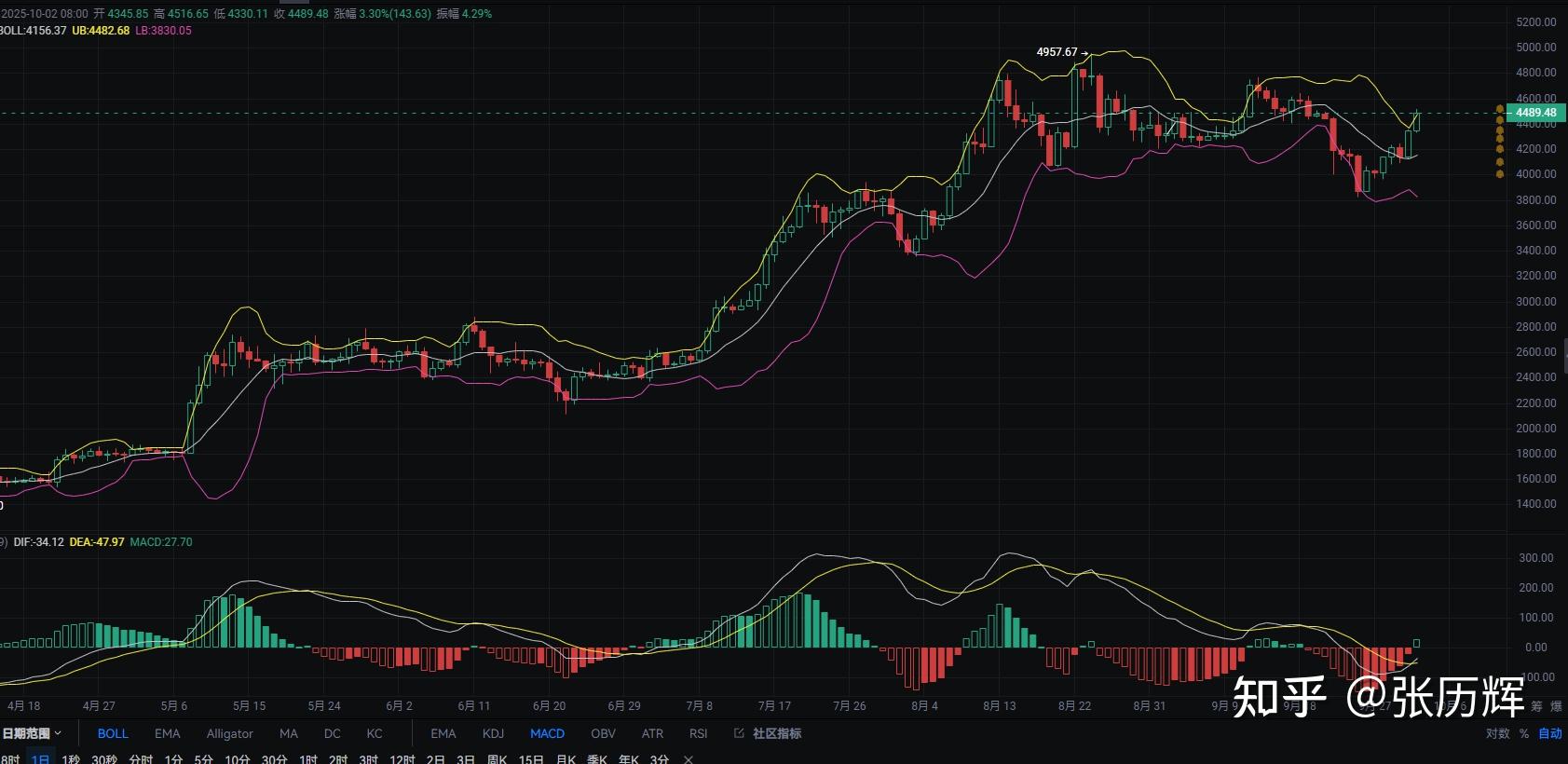Click the topmost orange alert marker by price axis
Screen dimensions: 1568x764
[1499, 110]
